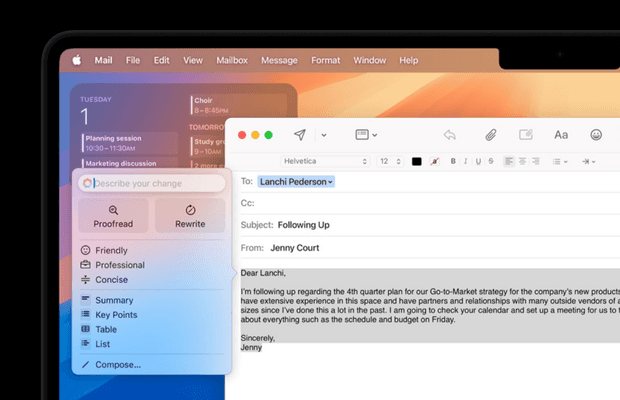The image size is (620, 400).
Task: Click the Study group event in the calendar widget
Action: click(x=208, y=146)
